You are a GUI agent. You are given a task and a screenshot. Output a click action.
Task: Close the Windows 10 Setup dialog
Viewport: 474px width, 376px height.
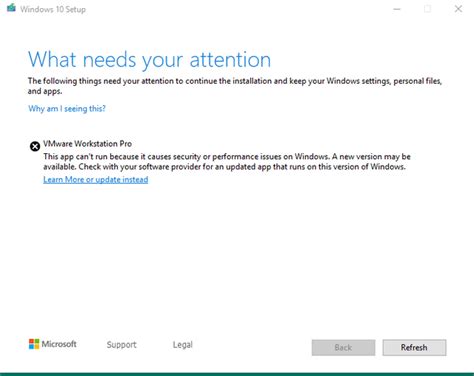(x=458, y=9)
